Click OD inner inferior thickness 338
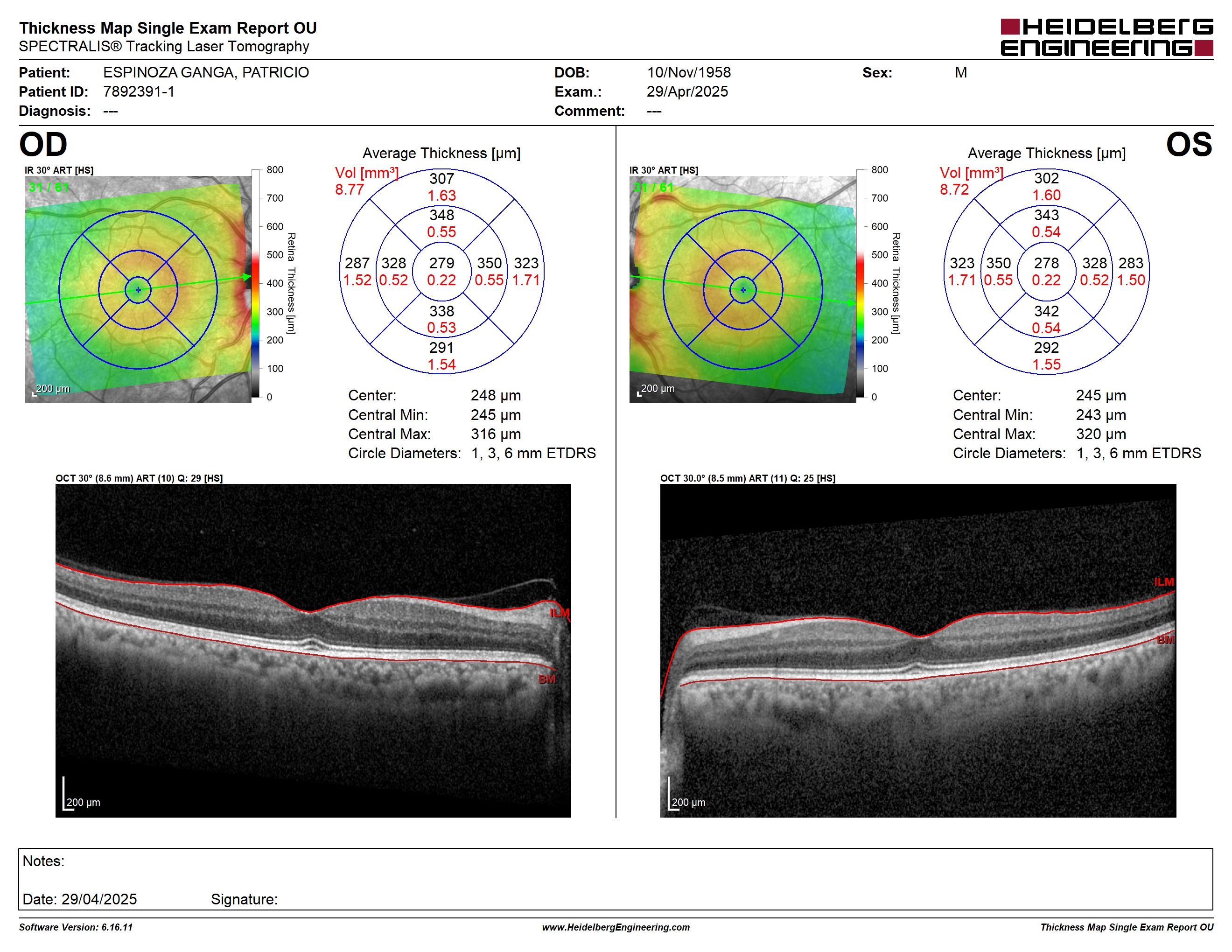This screenshot has height=952, width=1232. pos(441,311)
